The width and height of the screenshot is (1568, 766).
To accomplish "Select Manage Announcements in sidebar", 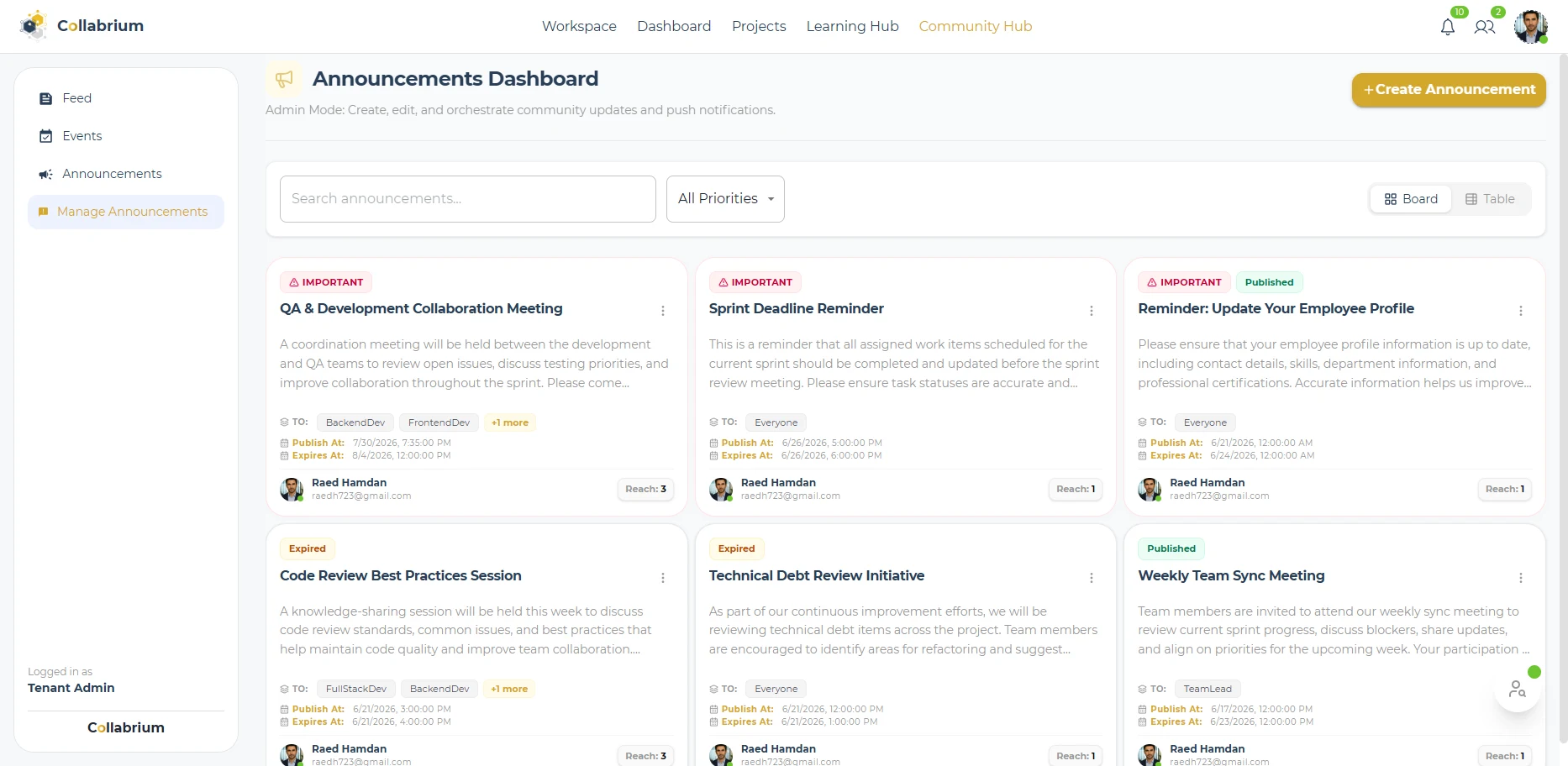I will coord(126,212).
